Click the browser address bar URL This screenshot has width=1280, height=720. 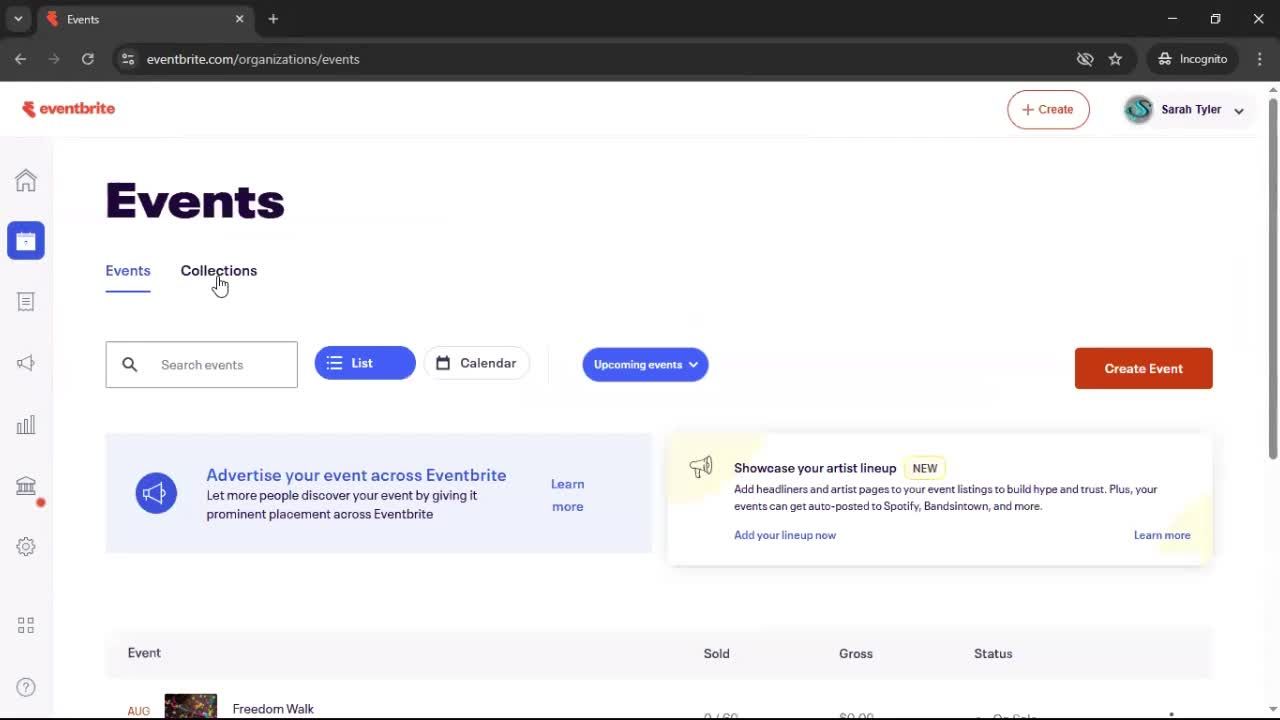[x=253, y=59]
